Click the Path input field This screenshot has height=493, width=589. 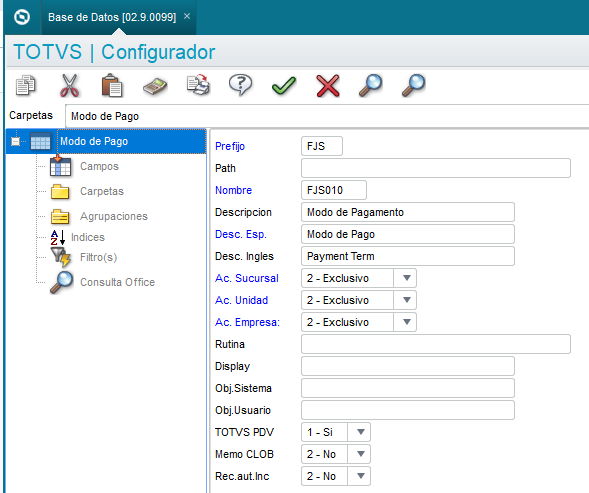pos(436,168)
